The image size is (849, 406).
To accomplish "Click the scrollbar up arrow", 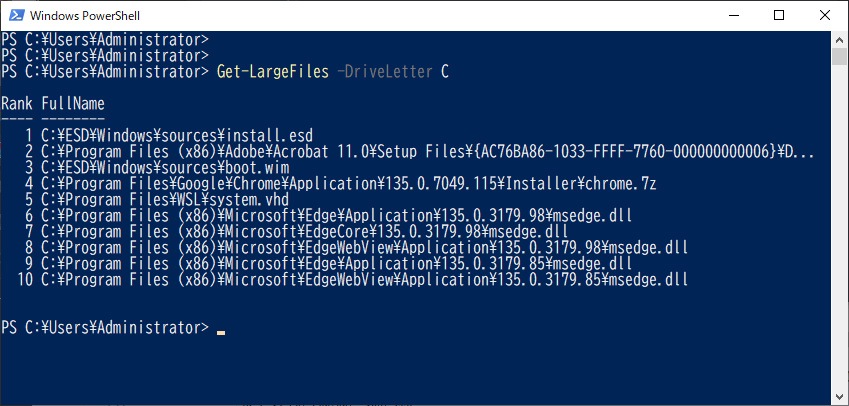I will (x=839, y=40).
